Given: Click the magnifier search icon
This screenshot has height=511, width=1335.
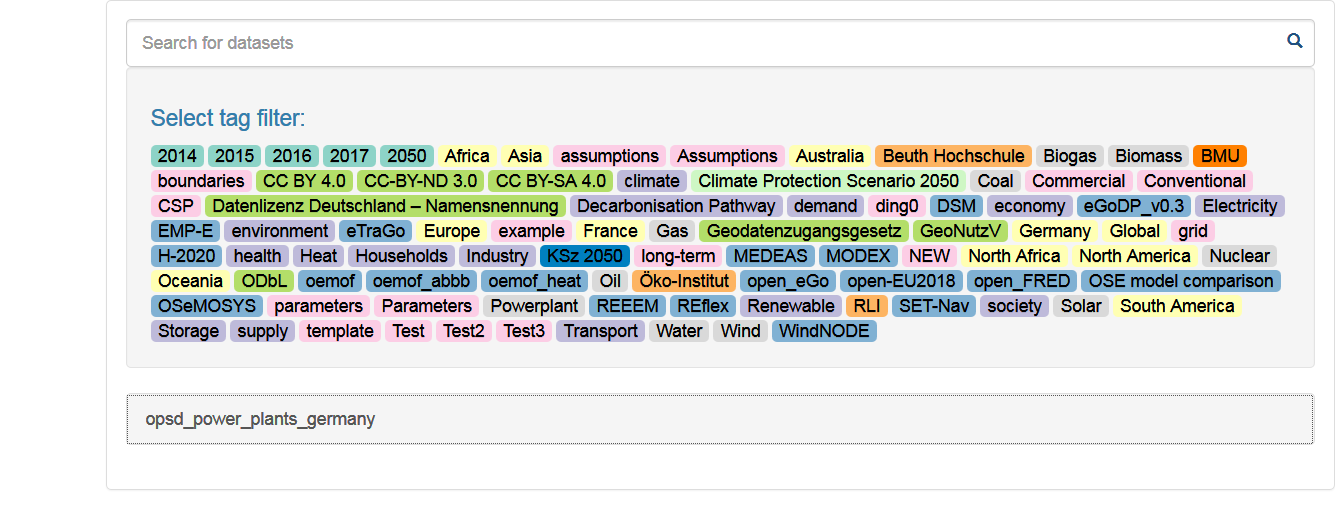Looking at the screenshot, I should pyautogui.click(x=1295, y=42).
